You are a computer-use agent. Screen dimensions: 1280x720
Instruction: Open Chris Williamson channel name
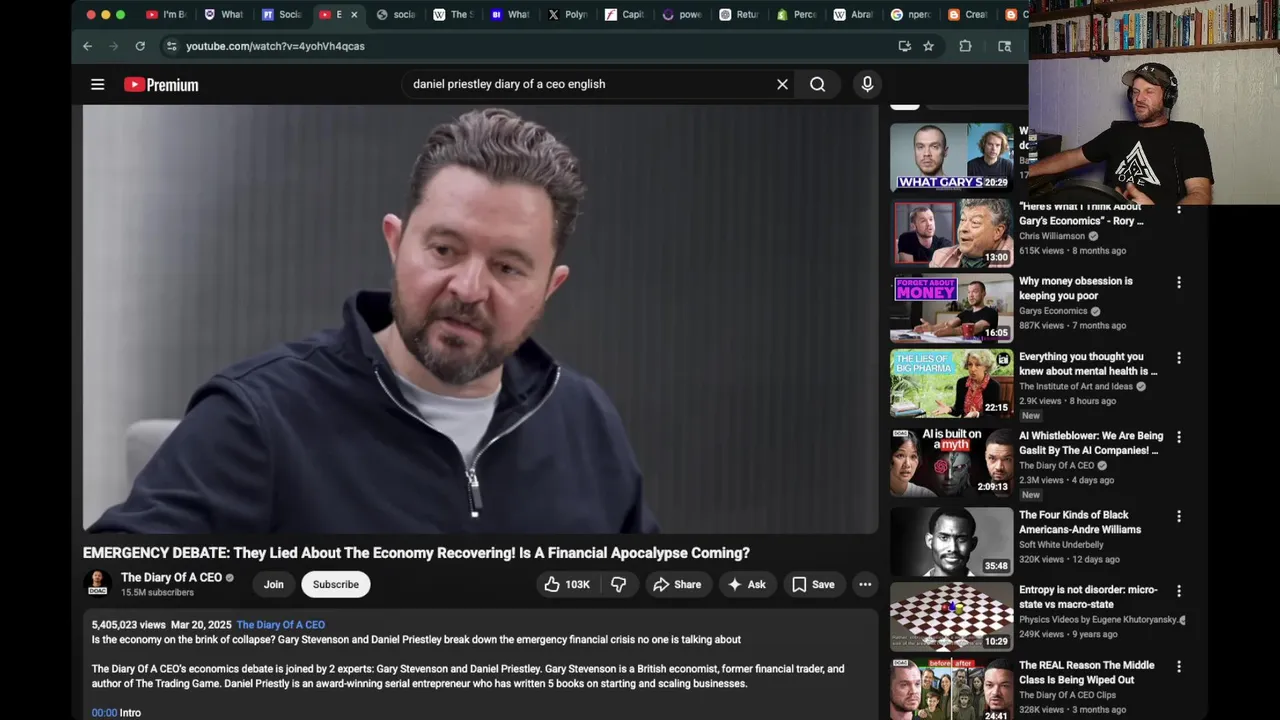(1052, 236)
